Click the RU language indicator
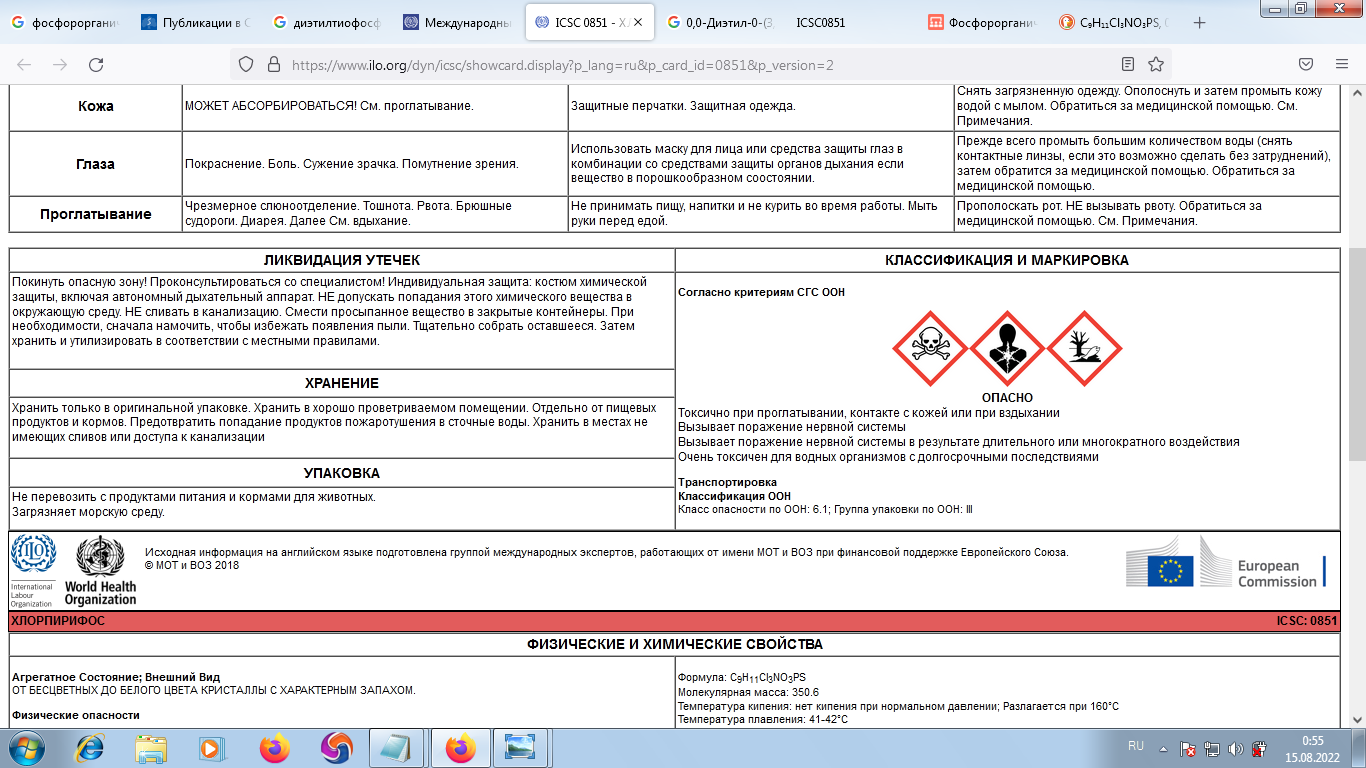The height and width of the screenshot is (768, 1366). coord(1136,746)
